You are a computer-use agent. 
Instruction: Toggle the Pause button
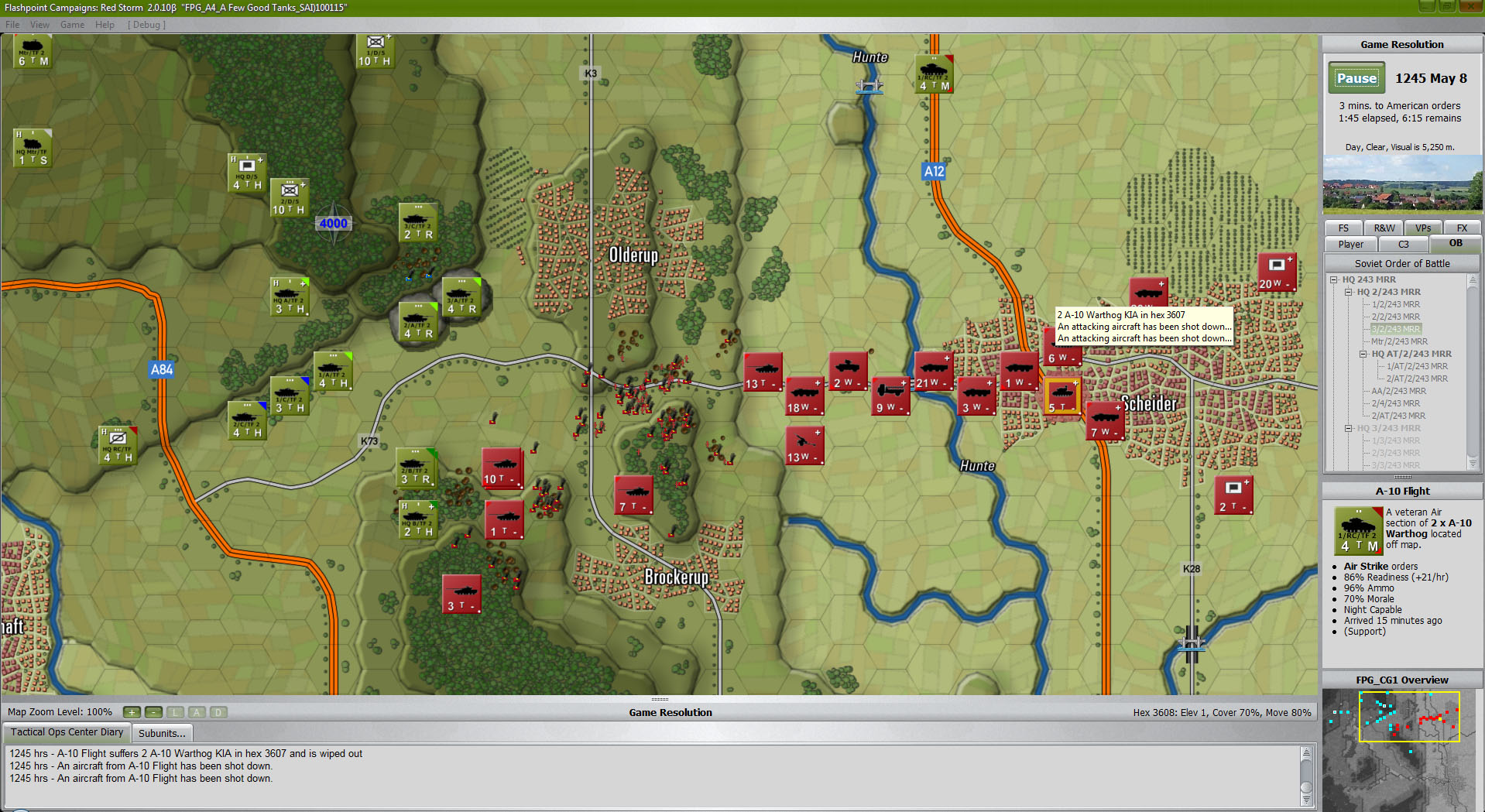(1356, 77)
